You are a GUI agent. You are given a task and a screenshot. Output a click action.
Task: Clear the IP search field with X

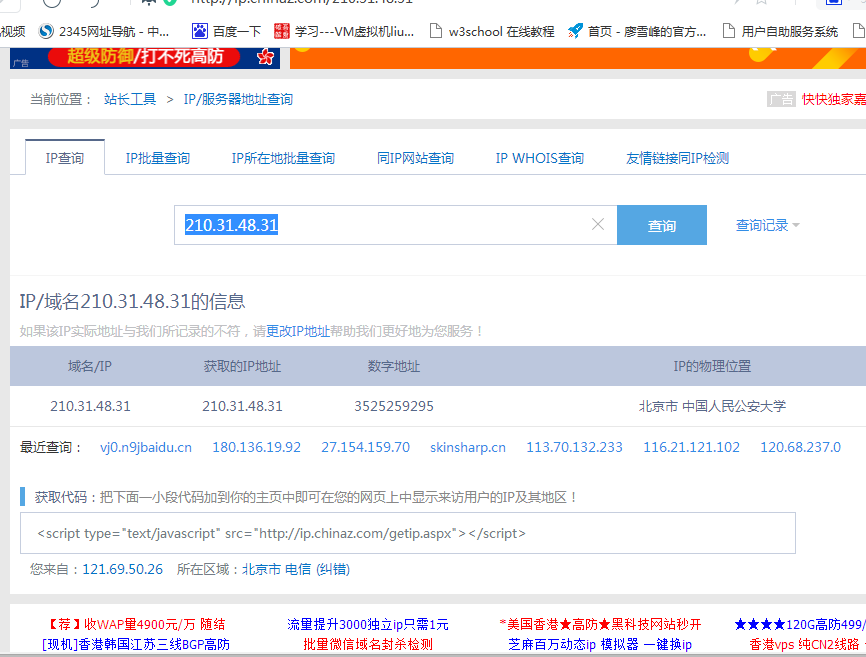tap(598, 224)
